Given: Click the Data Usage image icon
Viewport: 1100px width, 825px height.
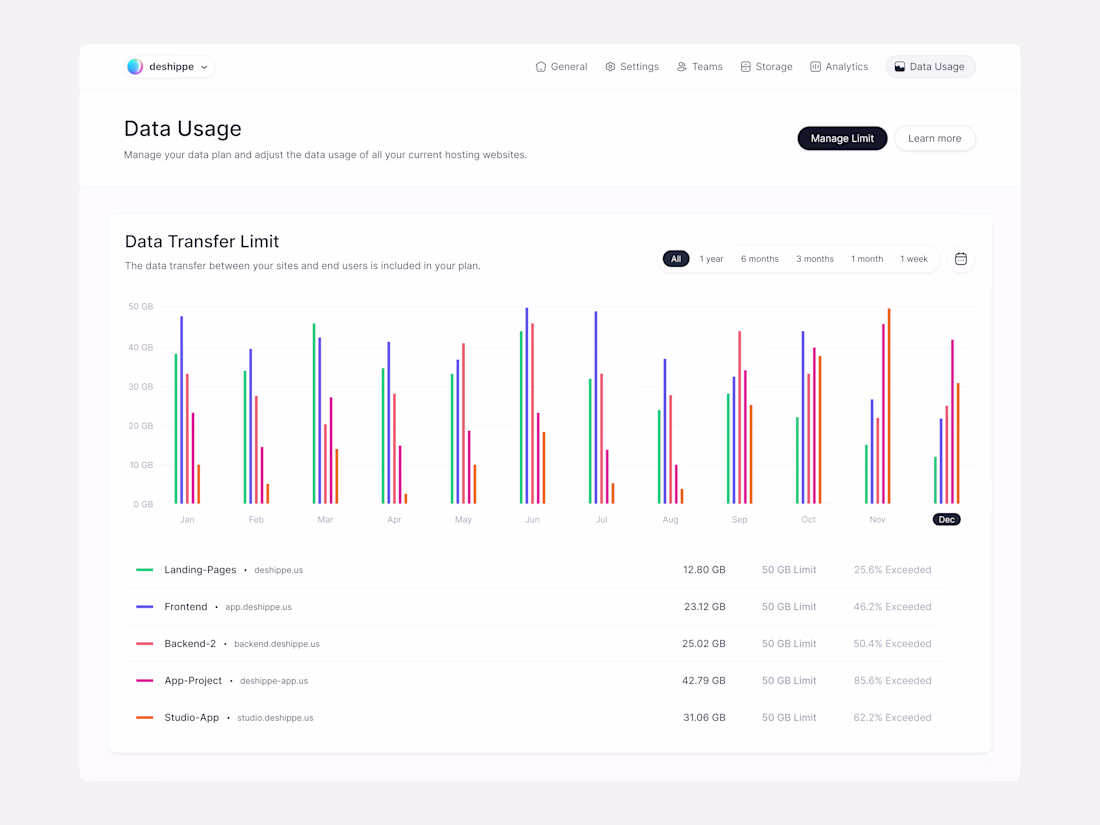Looking at the screenshot, I should [899, 67].
